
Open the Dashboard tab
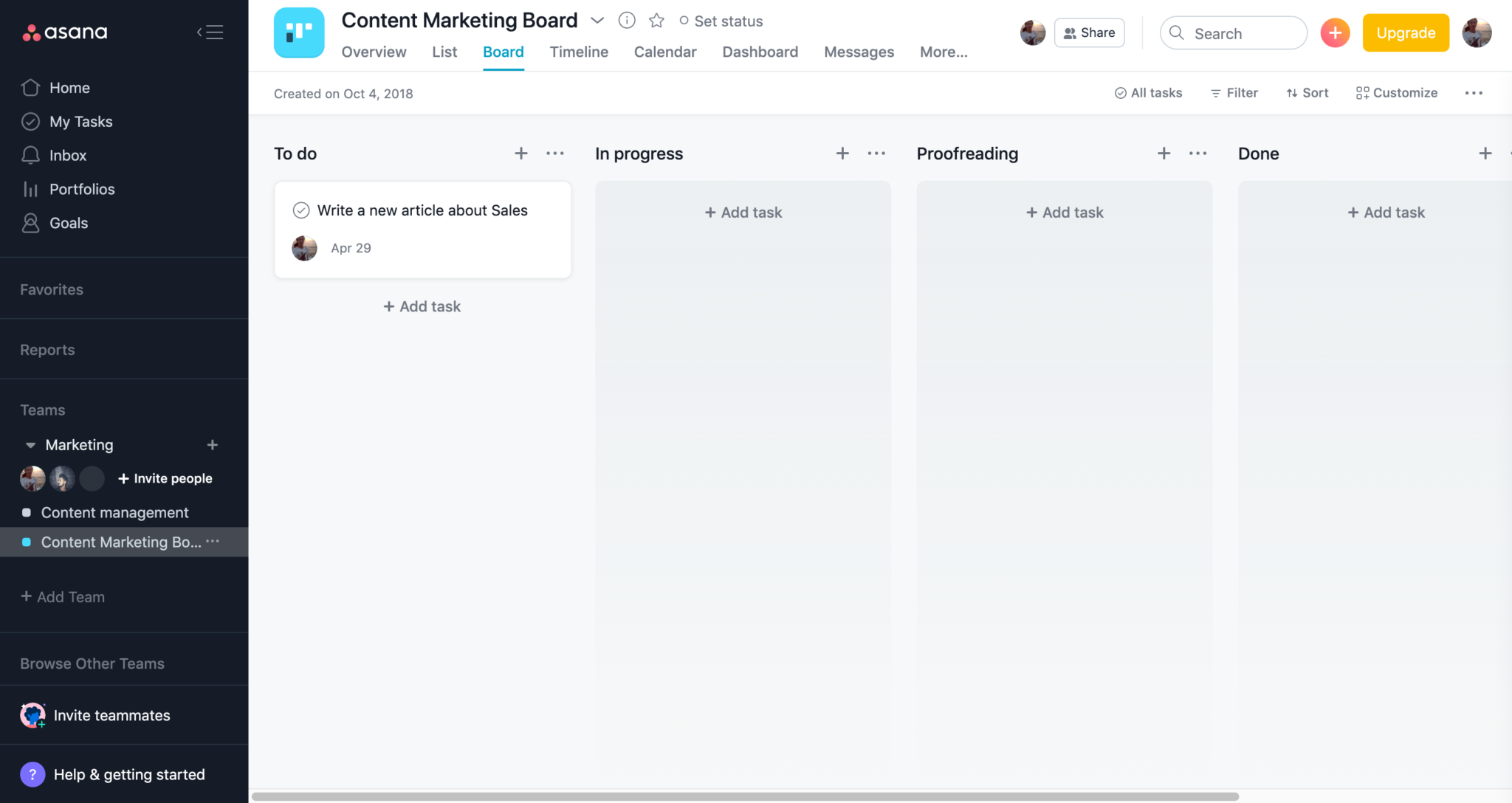[x=760, y=52]
